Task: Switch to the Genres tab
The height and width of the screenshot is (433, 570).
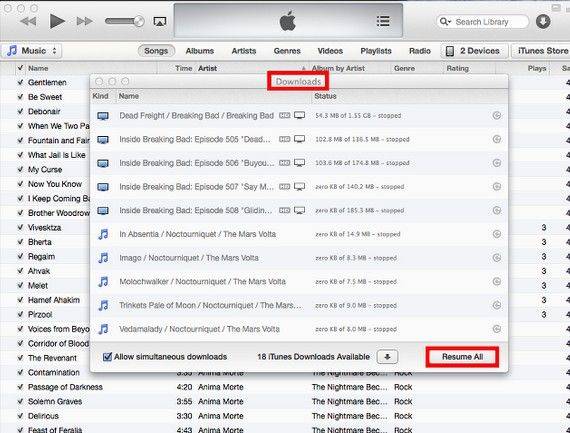Action: tap(287, 51)
